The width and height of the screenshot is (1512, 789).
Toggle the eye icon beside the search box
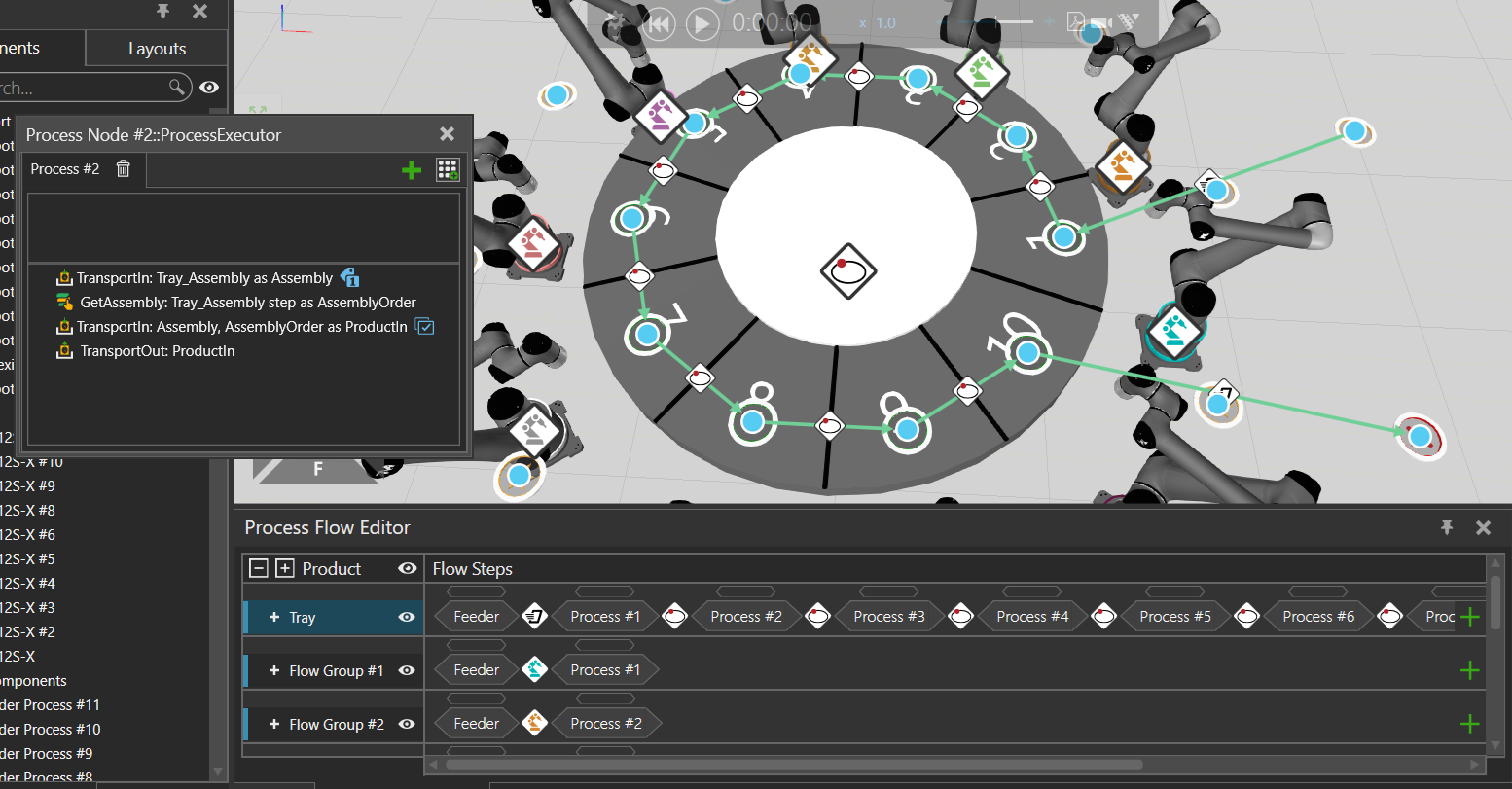[x=209, y=88]
